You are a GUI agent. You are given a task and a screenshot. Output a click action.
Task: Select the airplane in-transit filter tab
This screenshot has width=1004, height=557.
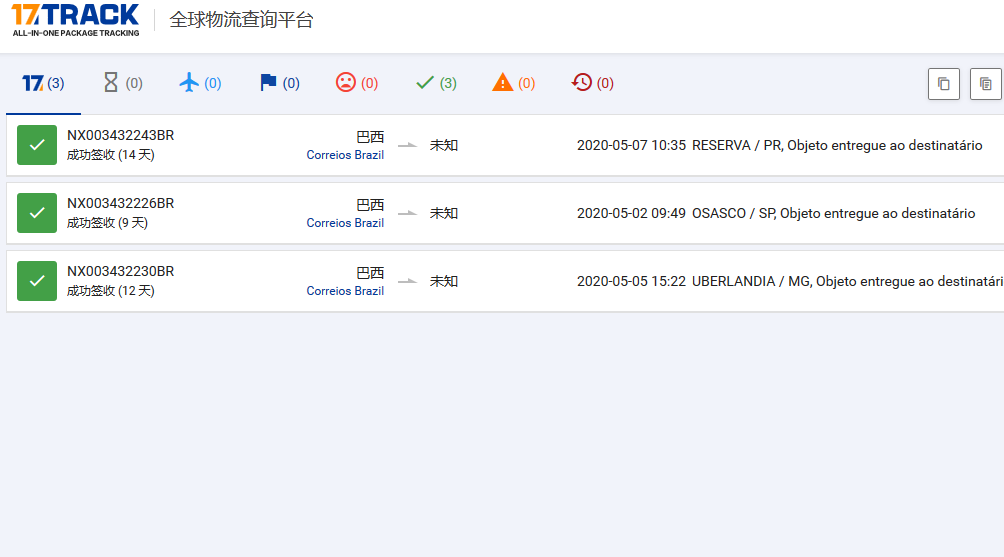(x=200, y=83)
